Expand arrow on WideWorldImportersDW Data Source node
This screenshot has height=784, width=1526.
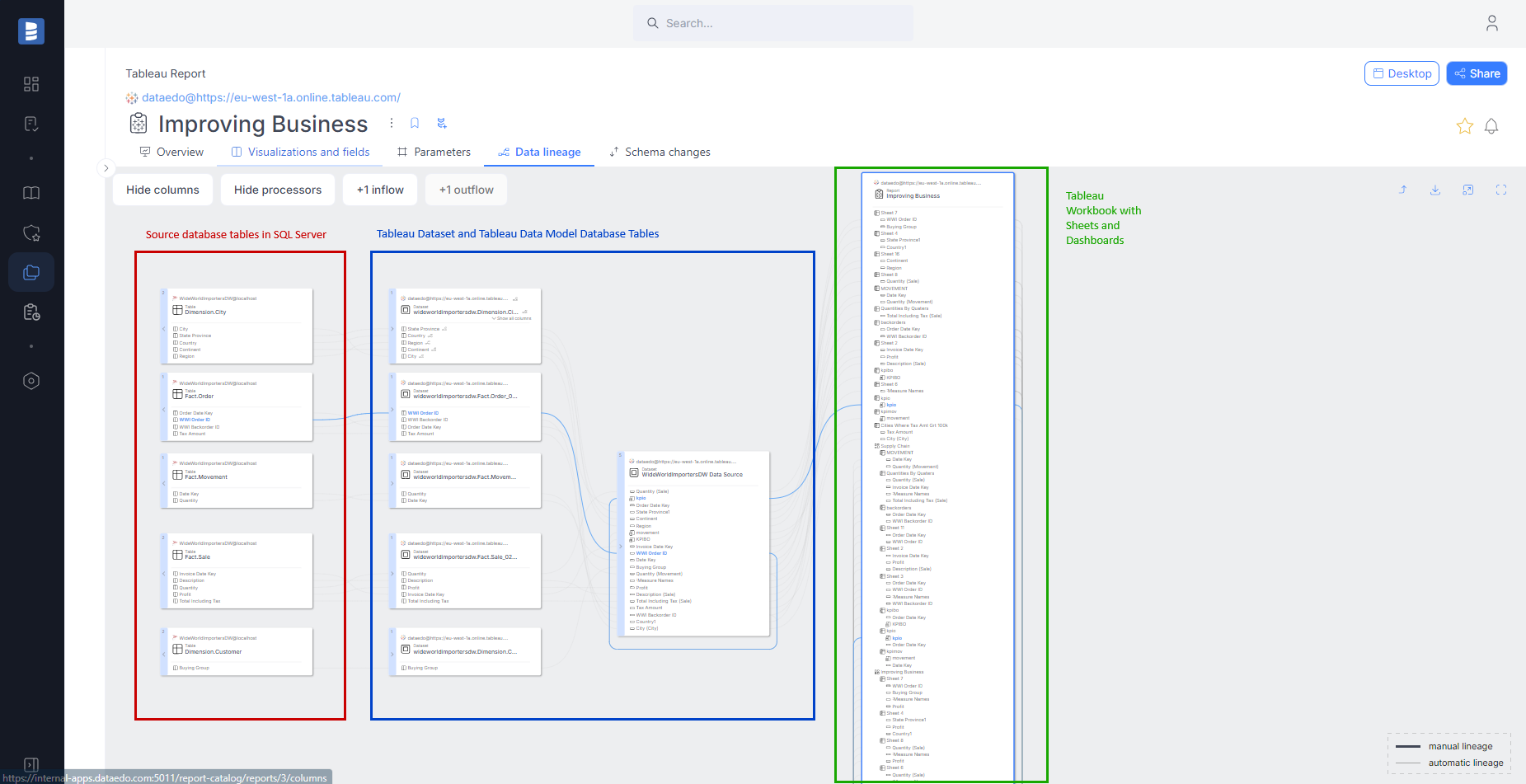620,545
